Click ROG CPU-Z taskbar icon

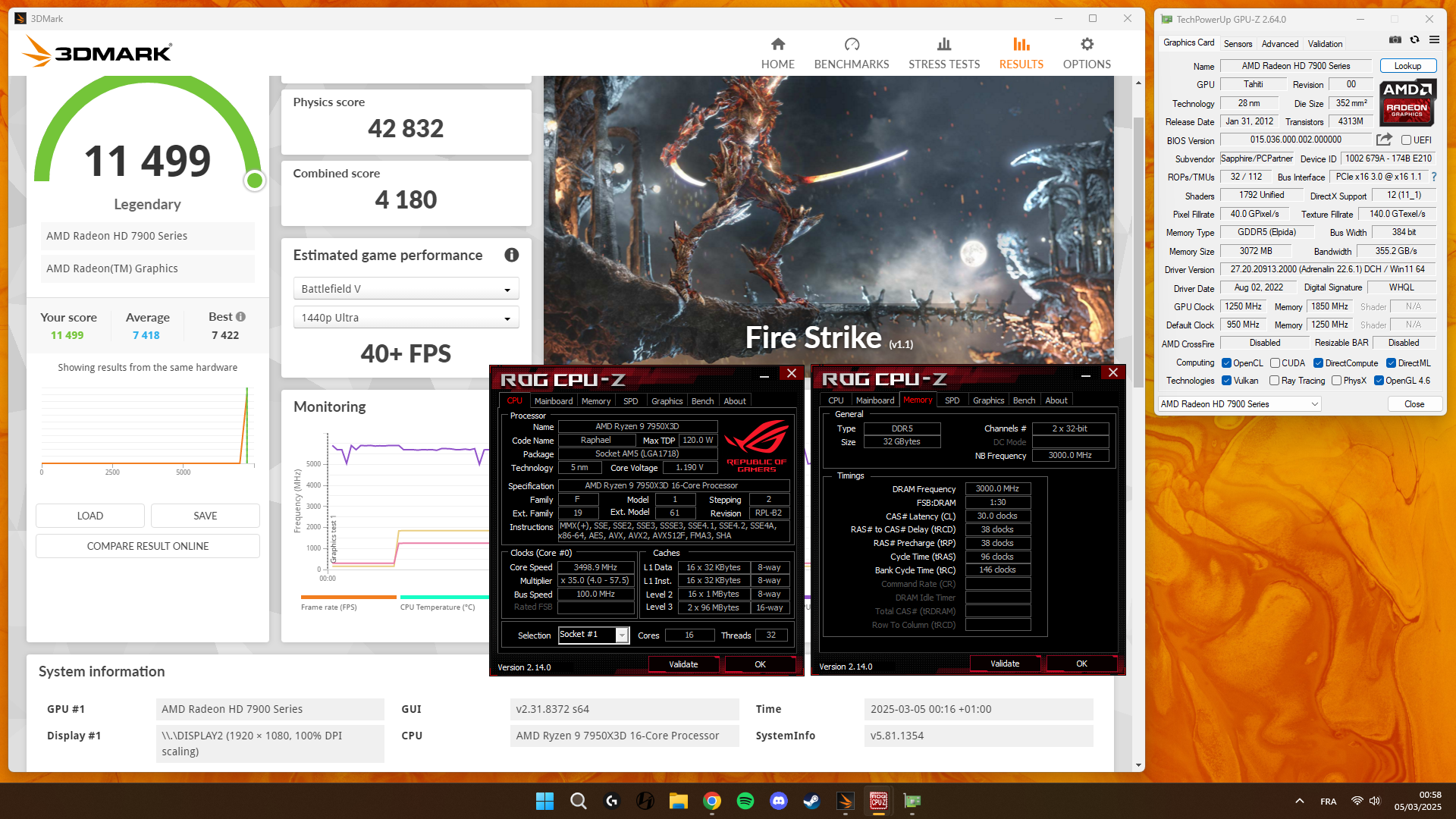(x=879, y=801)
